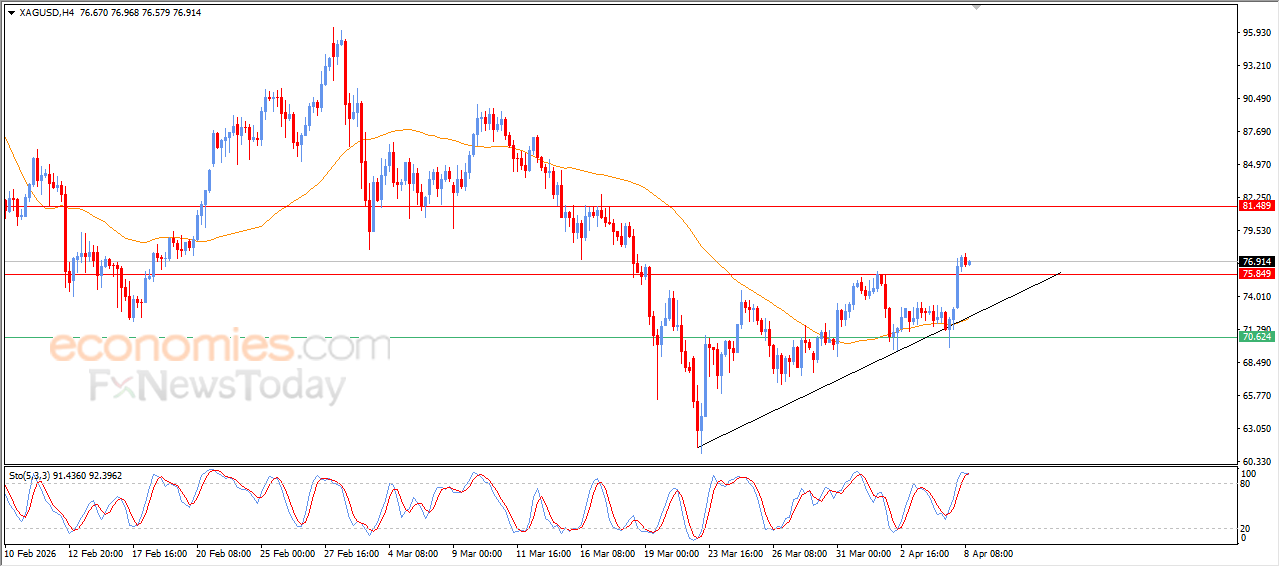Click the stochastic scale value 20

coord(1246,528)
